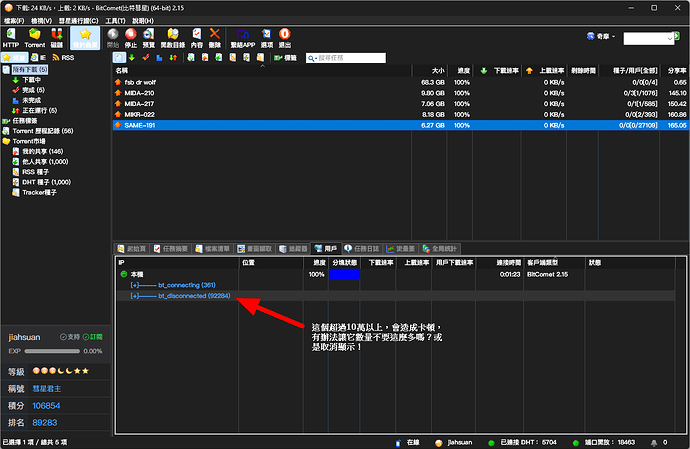Open the global statistics bottom tab
Screen dimensions: 690x449
440,249
